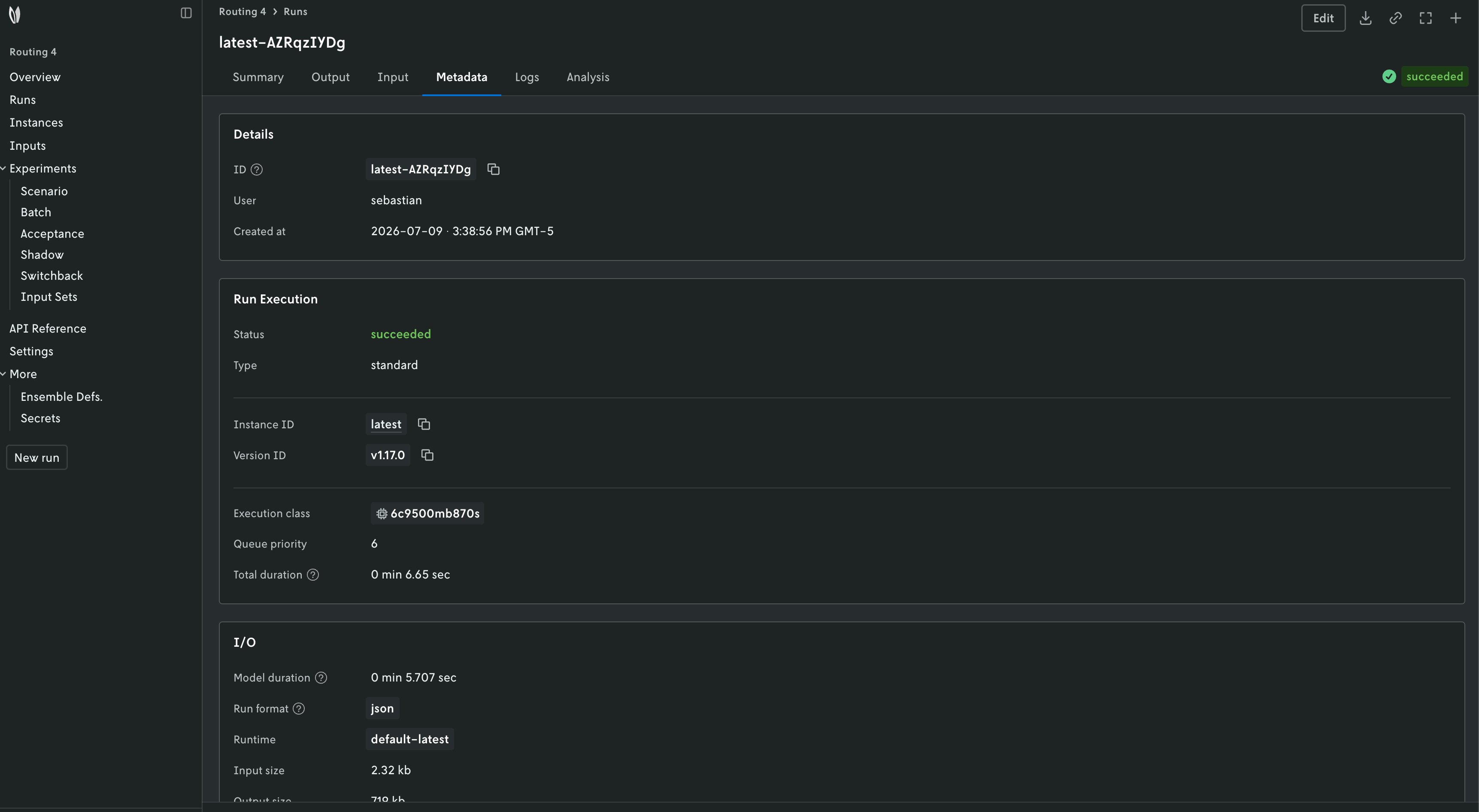The width and height of the screenshot is (1479, 812).
Task: Copy the Version ID v1.17.0
Action: 427,455
